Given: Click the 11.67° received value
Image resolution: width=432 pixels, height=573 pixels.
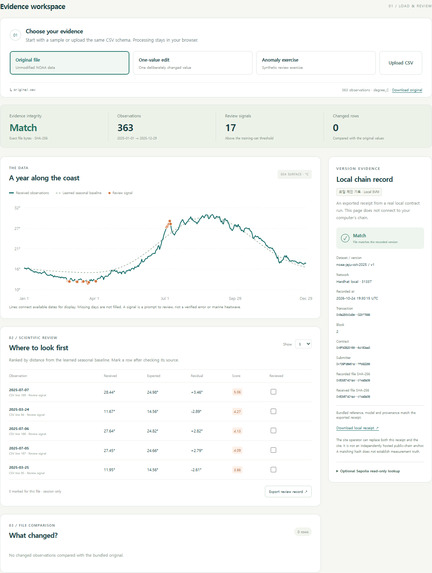Looking at the screenshot, I should [109, 411].
